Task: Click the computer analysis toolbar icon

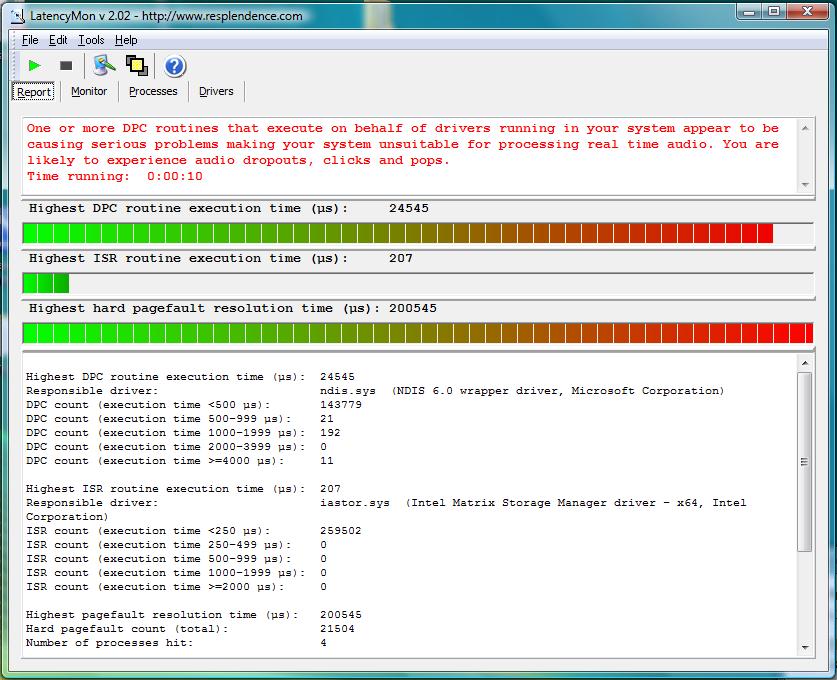Action: [x=104, y=66]
